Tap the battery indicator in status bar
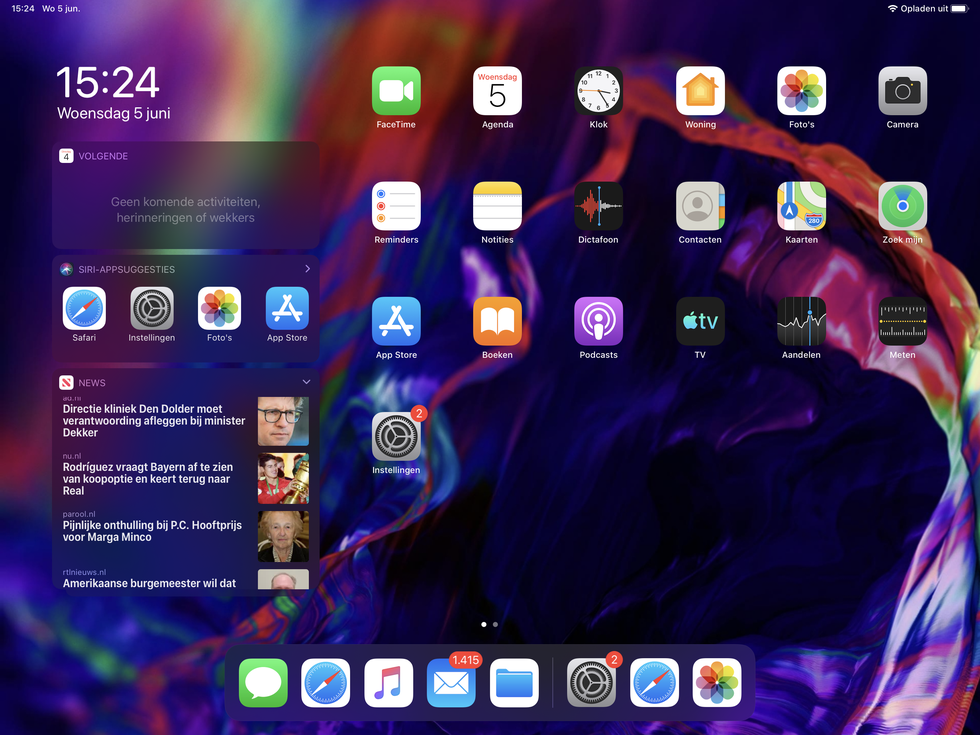This screenshot has height=735, width=980. click(x=959, y=9)
